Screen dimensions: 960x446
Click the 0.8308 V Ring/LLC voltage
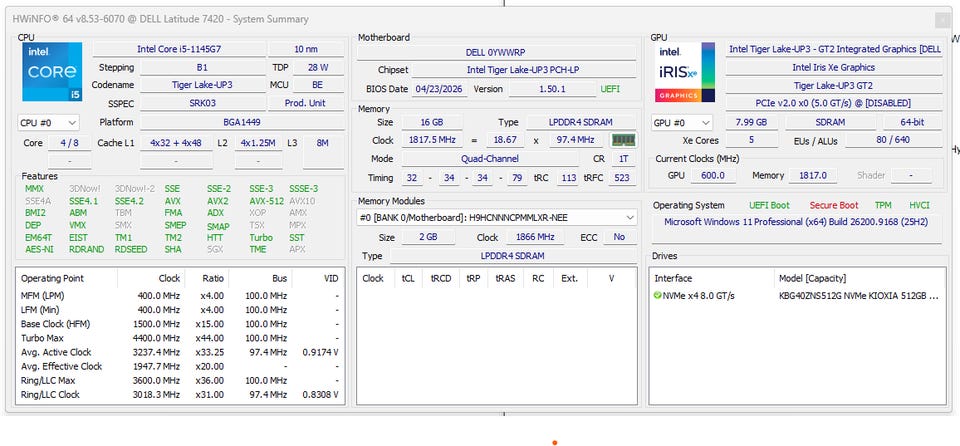coord(320,395)
